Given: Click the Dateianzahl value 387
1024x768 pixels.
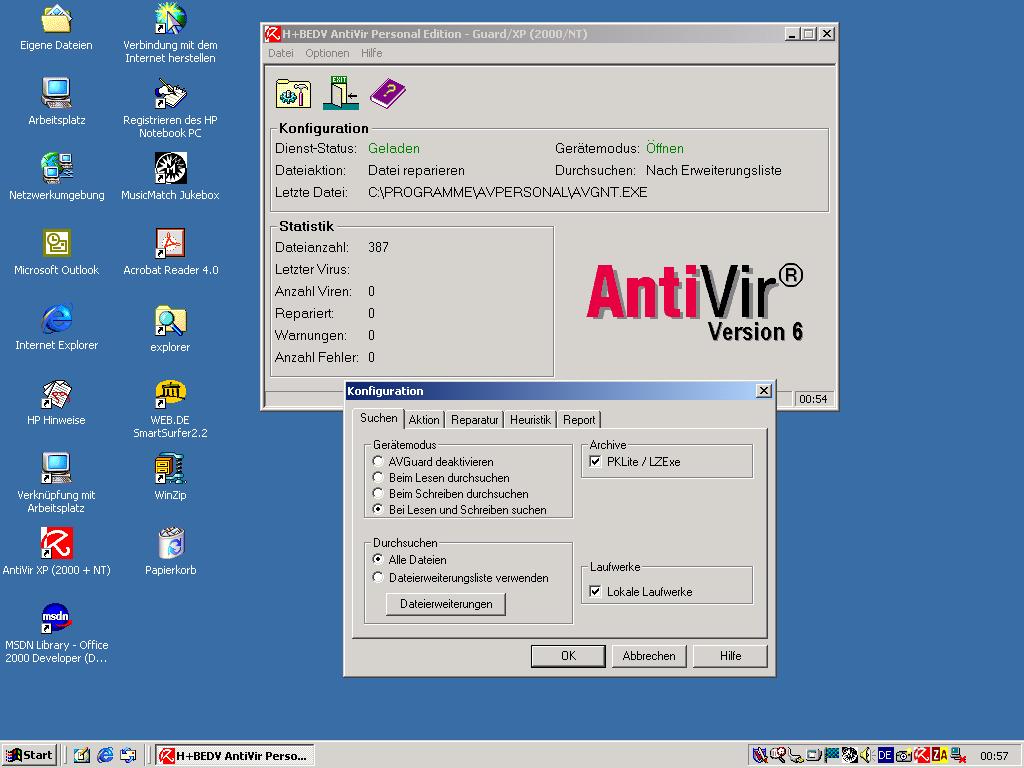Looking at the screenshot, I should pyautogui.click(x=378, y=247).
